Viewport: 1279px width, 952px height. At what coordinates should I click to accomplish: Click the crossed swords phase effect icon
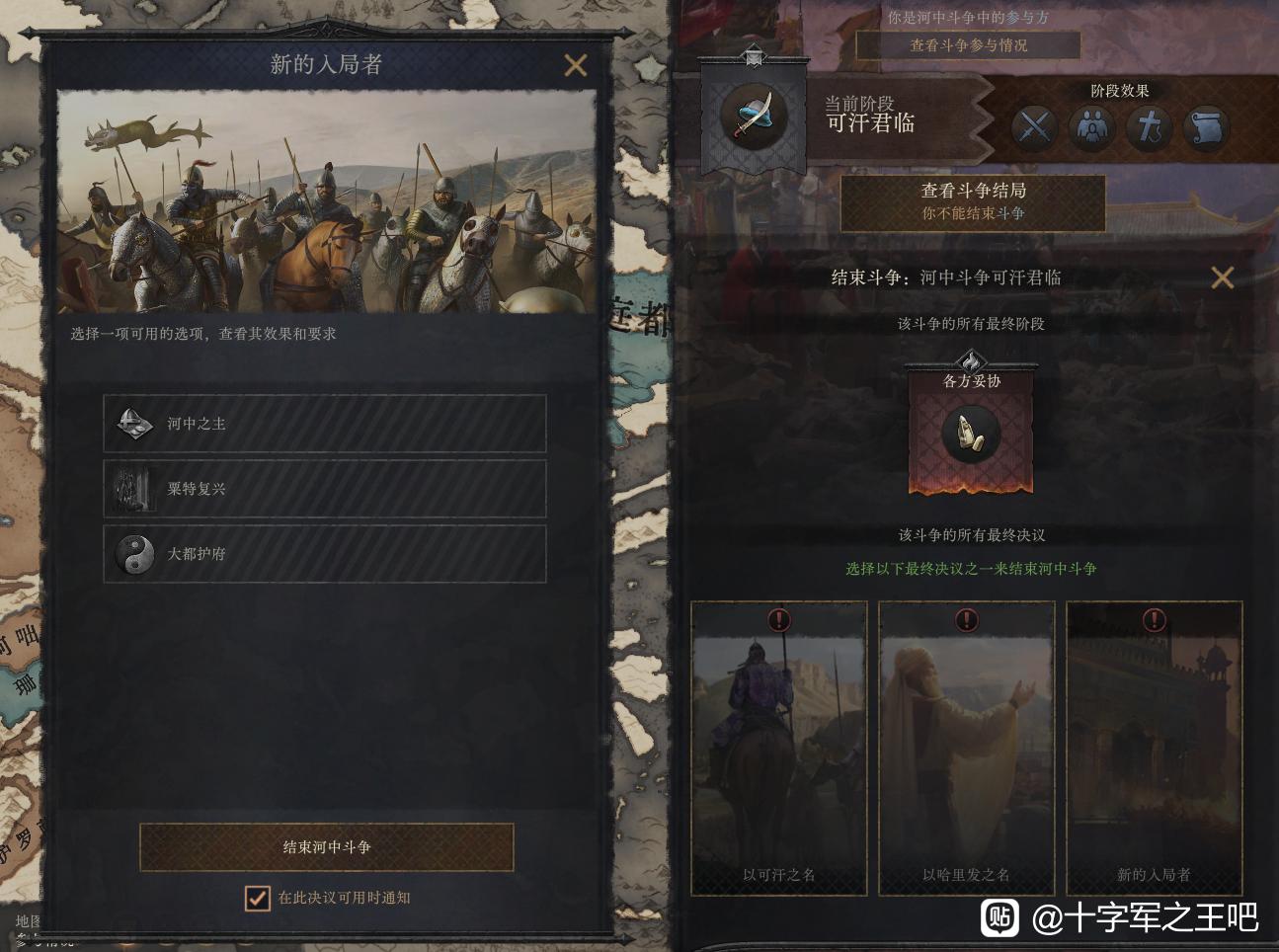[1034, 127]
